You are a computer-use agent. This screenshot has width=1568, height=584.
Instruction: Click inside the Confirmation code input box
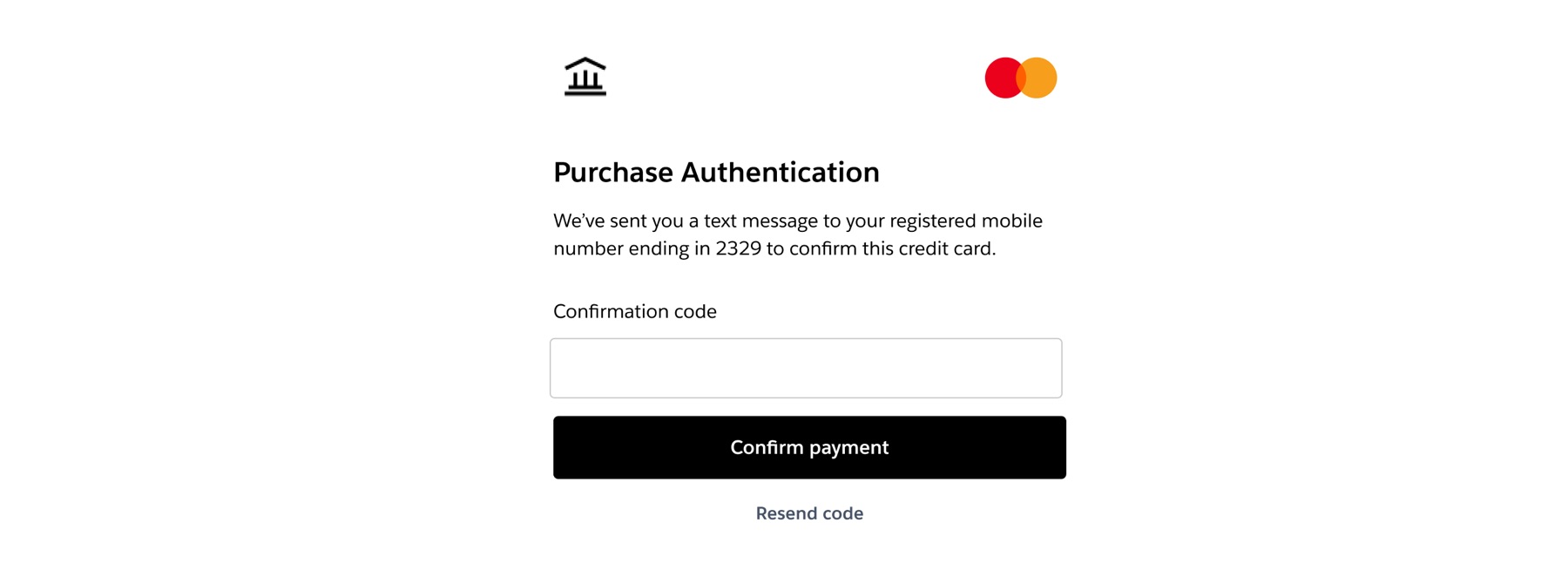tap(806, 367)
